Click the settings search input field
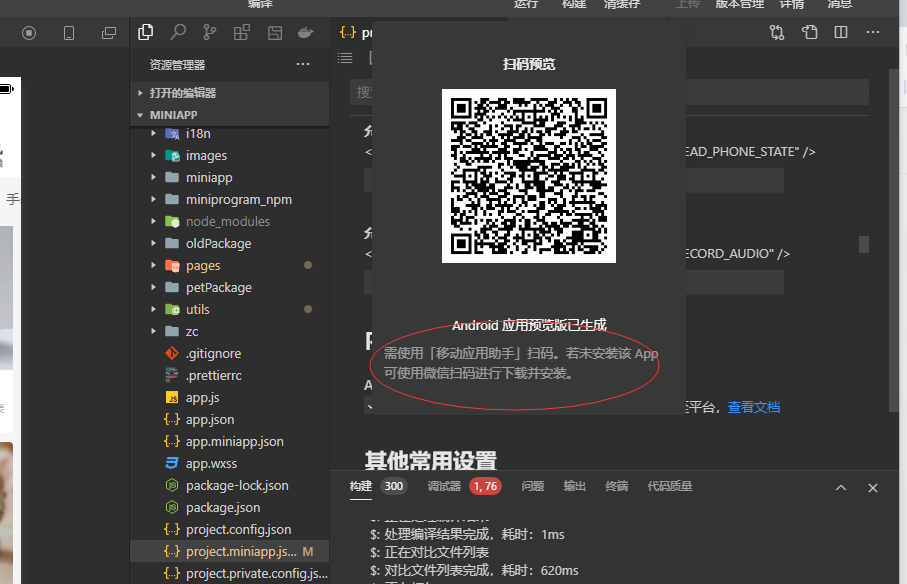The image size is (907, 584). (609, 92)
